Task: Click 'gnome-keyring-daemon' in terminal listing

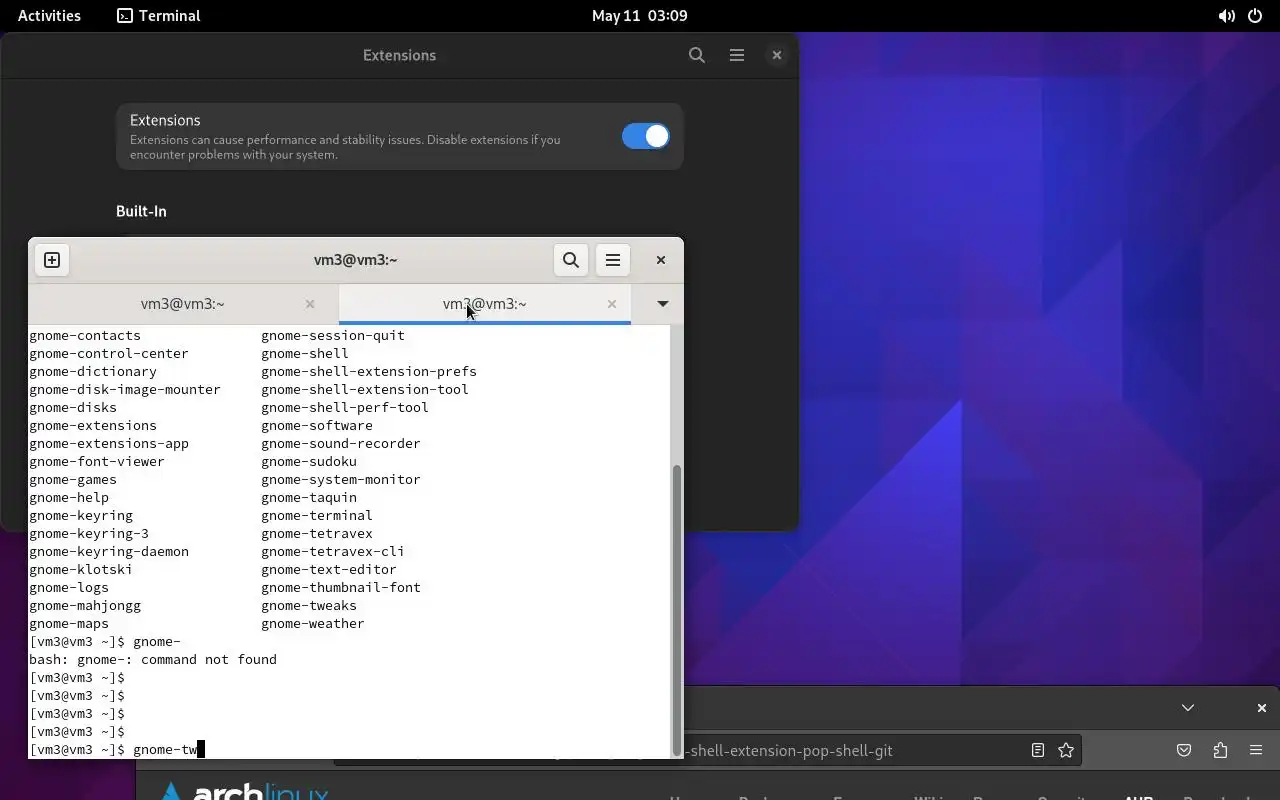Action: [109, 551]
